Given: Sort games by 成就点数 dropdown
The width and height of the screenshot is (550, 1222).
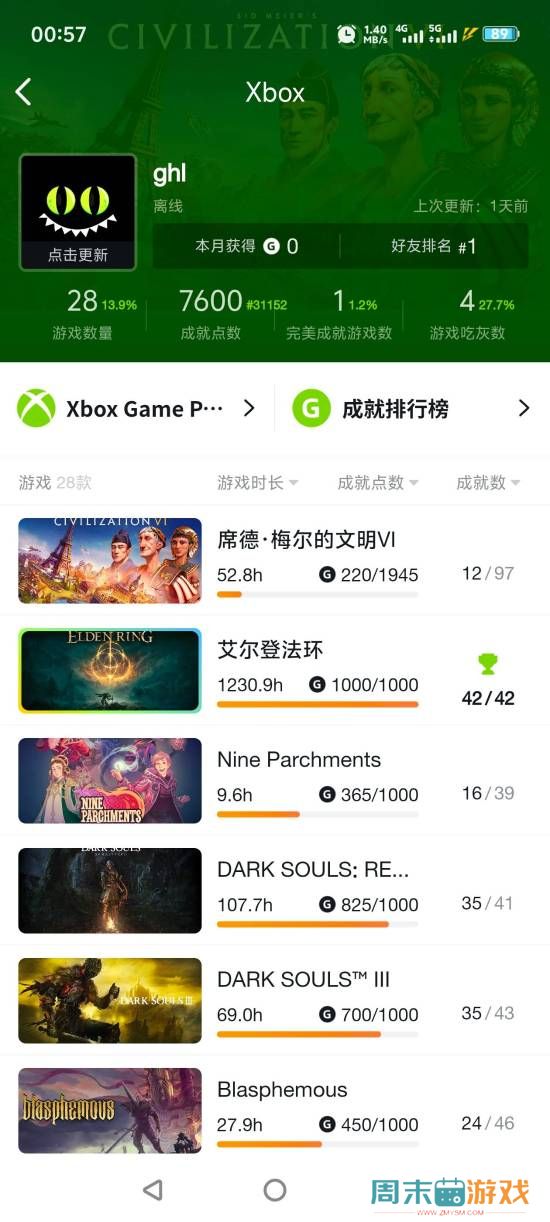Looking at the screenshot, I should tap(378, 482).
